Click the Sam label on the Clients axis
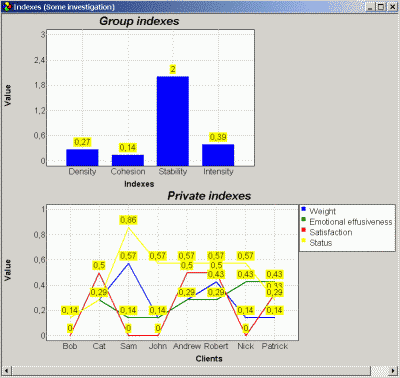This screenshot has width=400, height=378. 128,346
